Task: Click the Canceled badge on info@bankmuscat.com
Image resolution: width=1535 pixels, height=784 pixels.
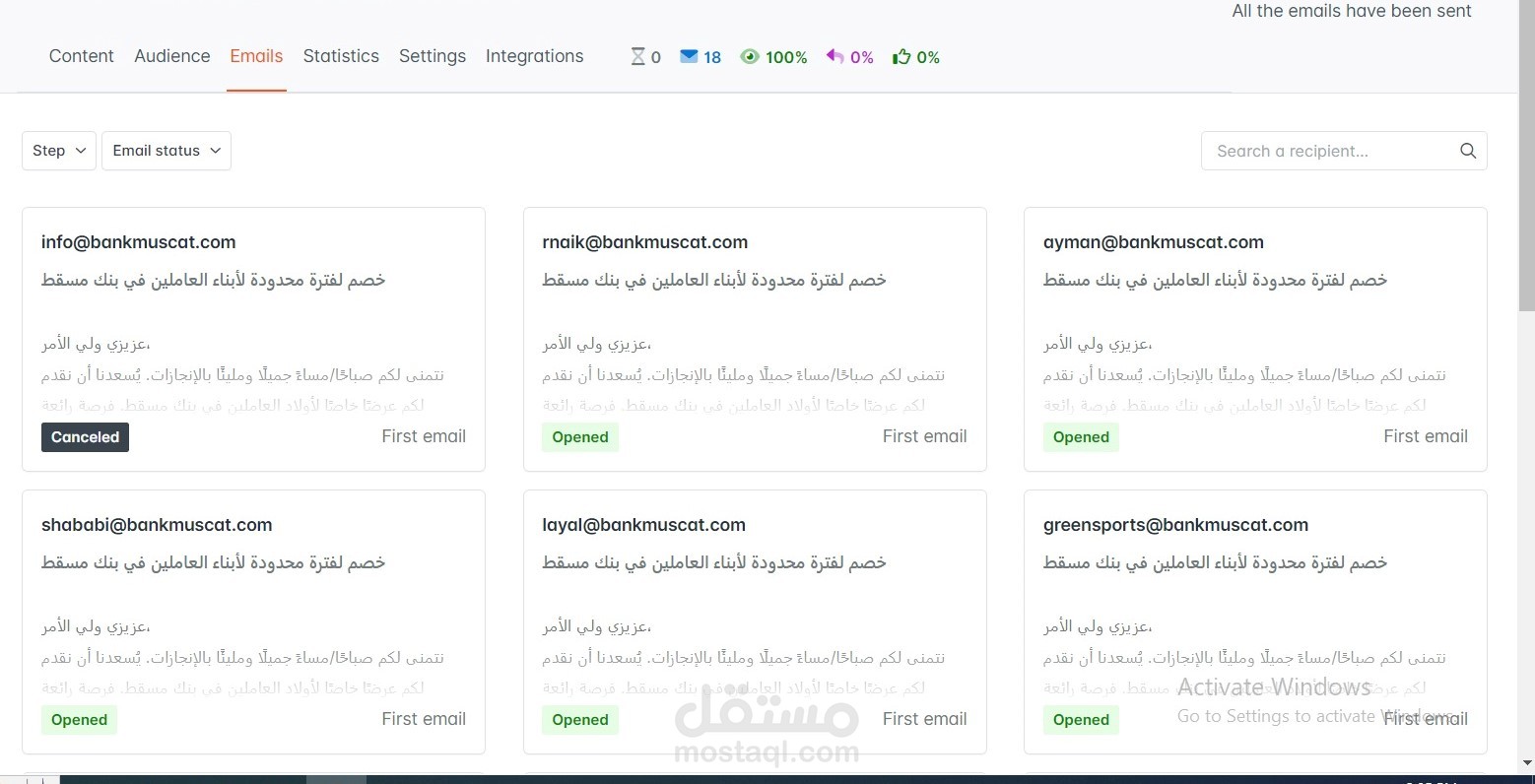Action: click(x=85, y=437)
